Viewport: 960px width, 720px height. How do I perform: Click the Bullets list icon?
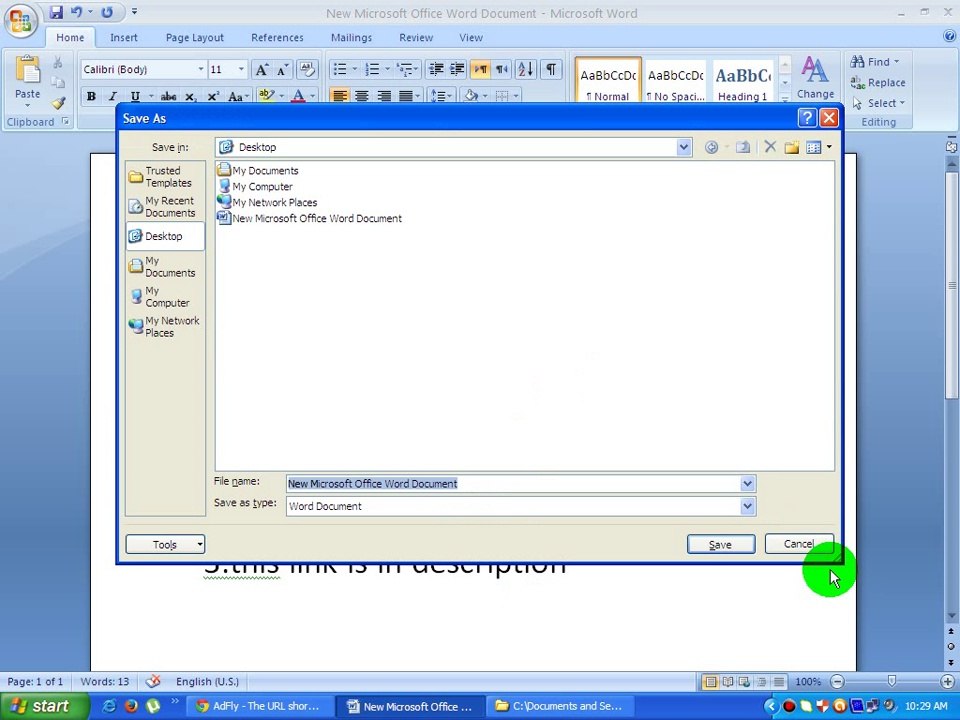pyautogui.click(x=340, y=69)
